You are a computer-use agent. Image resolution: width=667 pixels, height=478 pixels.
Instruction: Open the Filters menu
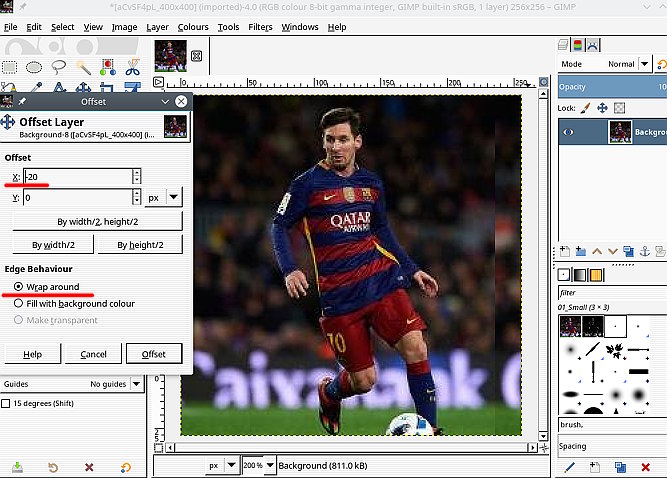259,27
